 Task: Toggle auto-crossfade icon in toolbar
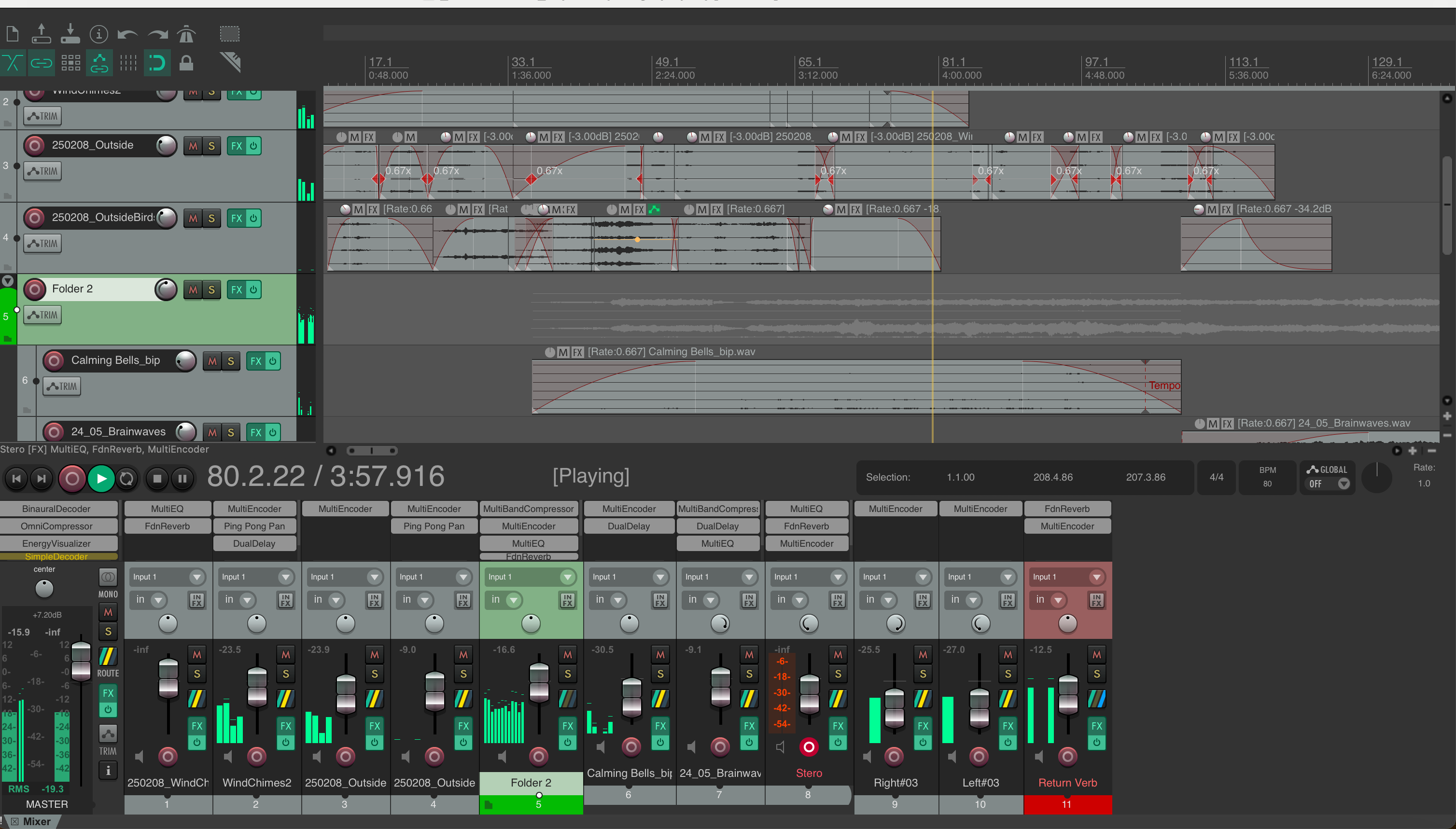point(13,63)
